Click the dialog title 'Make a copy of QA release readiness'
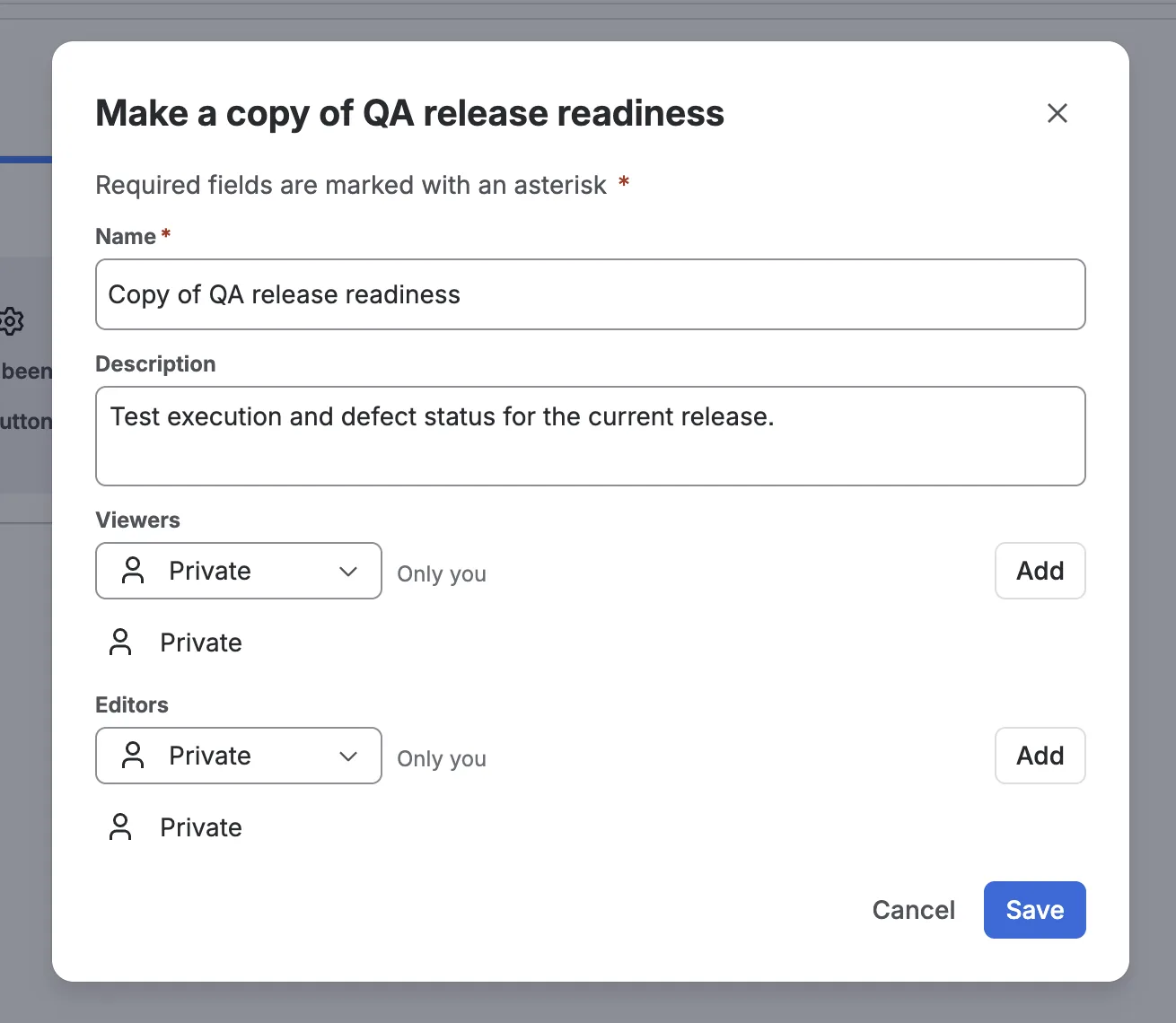Screen dimensions: 1176x1023 pyautogui.click(x=410, y=113)
